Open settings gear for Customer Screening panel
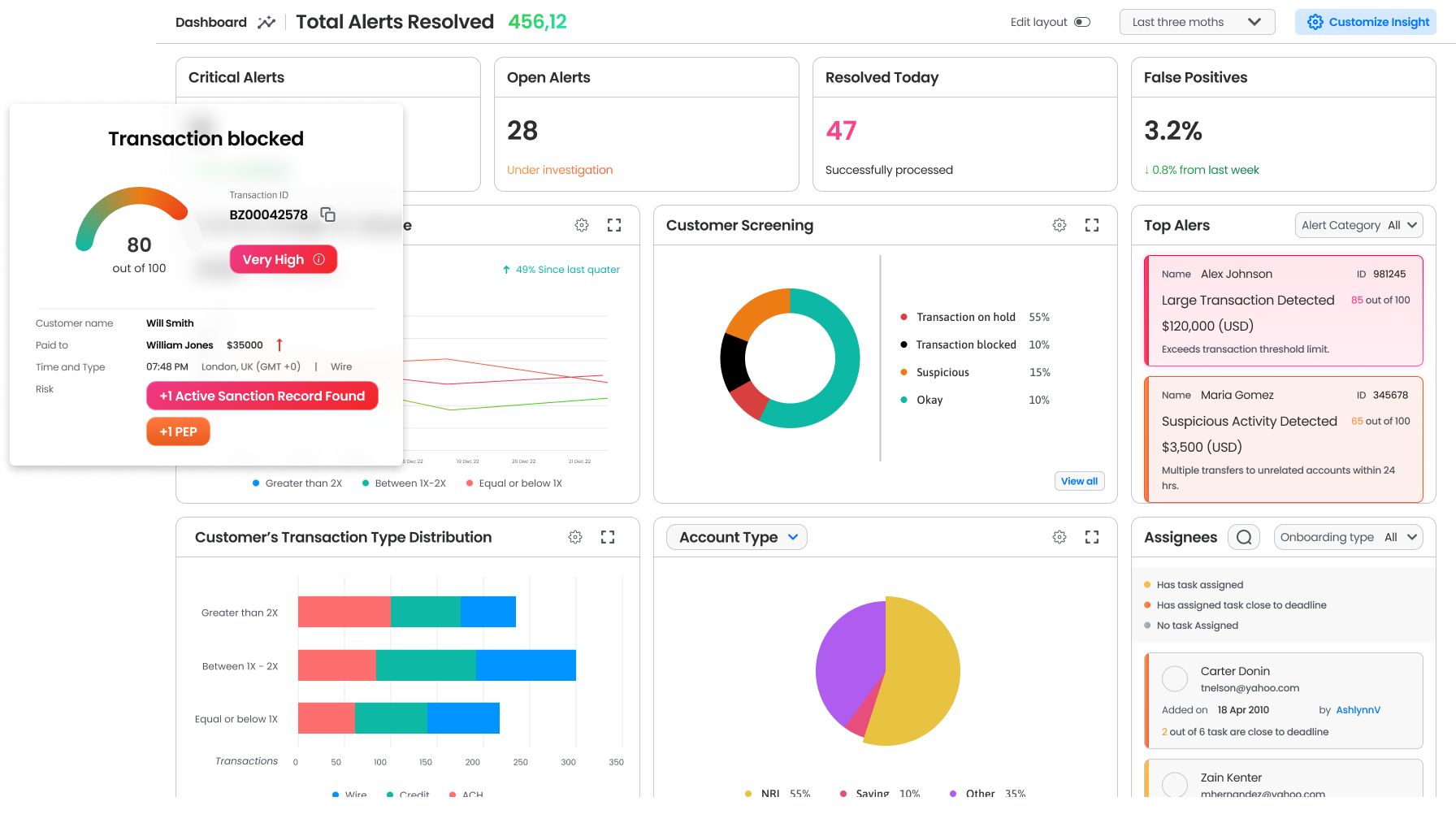Screen dimensions: 1456x823 1059,225
